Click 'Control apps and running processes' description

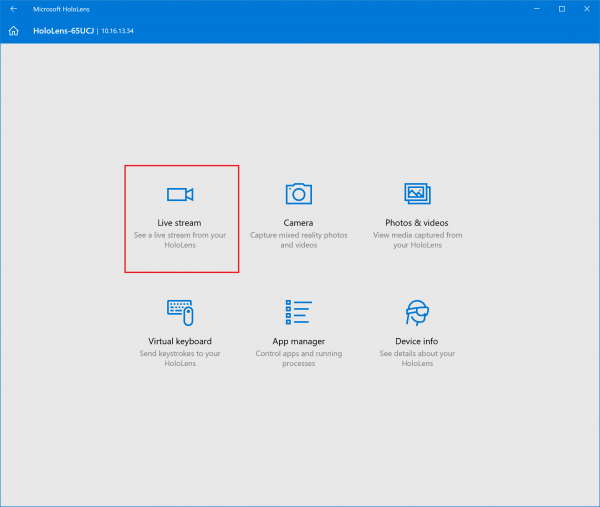click(298, 358)
